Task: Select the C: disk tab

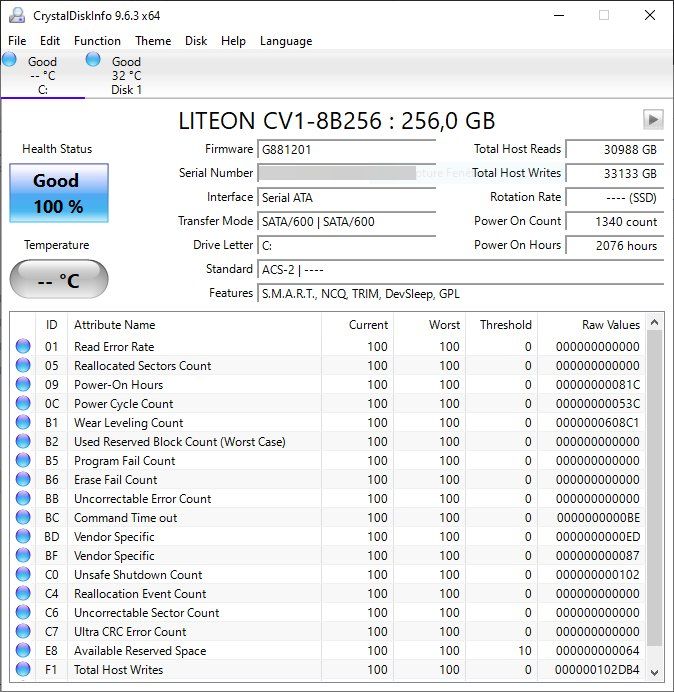Action: pos(42,75)
